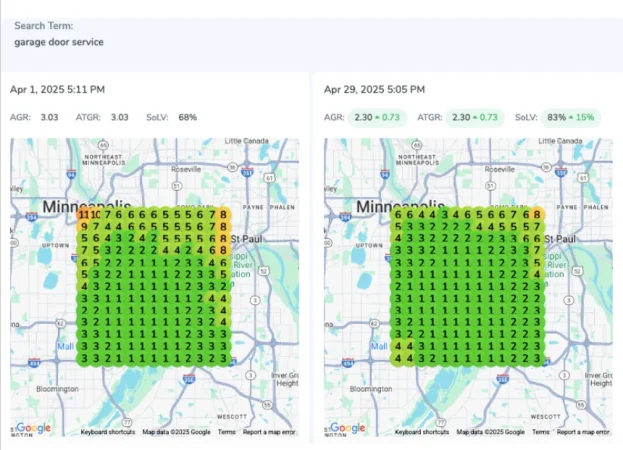The image size is (623, 450).
Task: Open the Terms link on left map
Action: tap(226, 432)
